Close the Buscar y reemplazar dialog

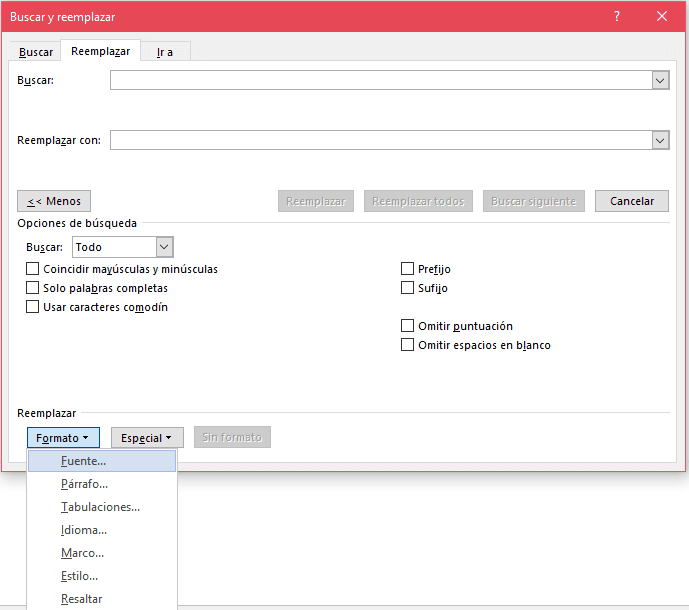(662, 17)
